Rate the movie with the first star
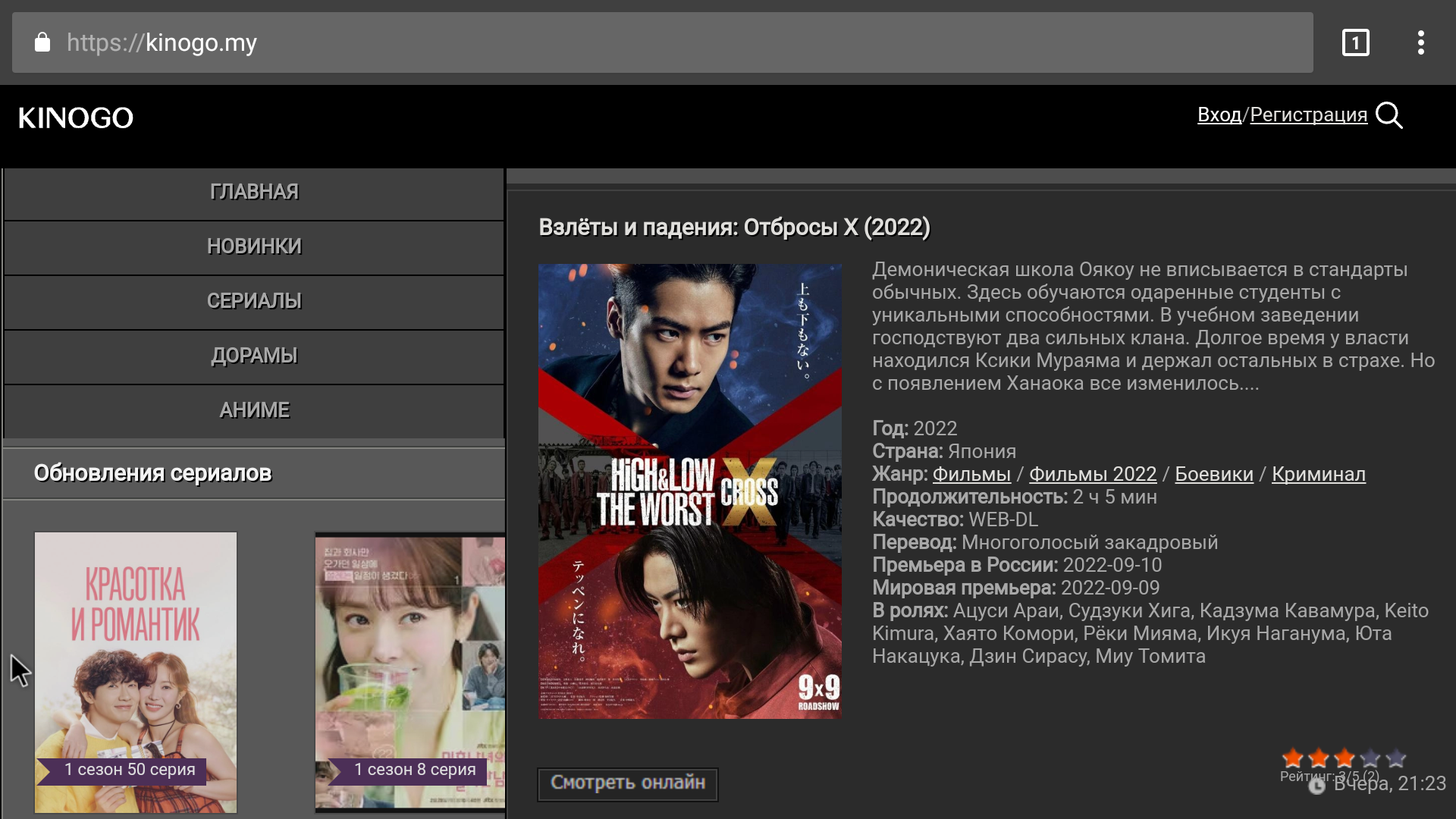 (x=1293, y=758)
